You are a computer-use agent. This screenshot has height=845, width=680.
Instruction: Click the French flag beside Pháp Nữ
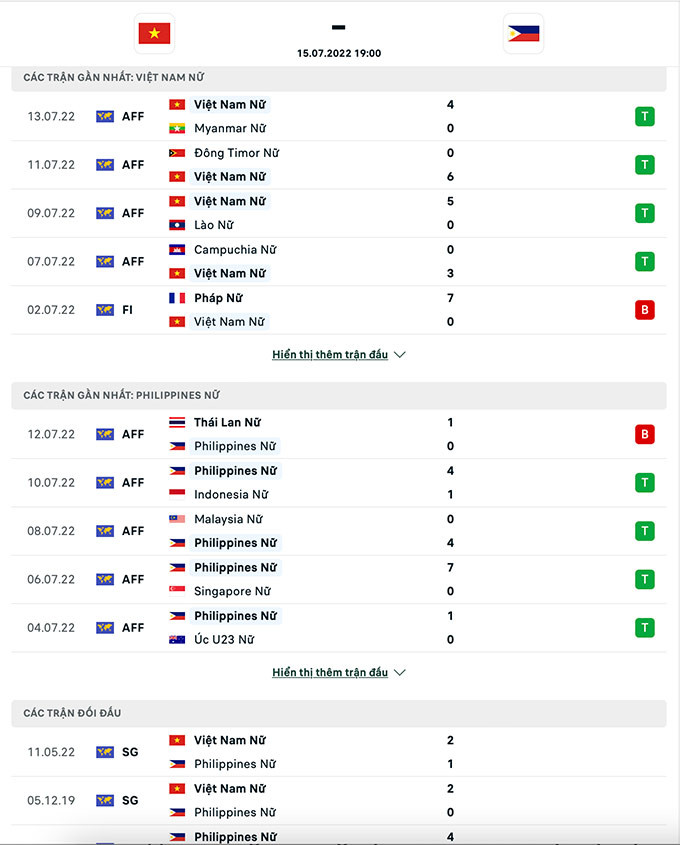click(177, 298)
